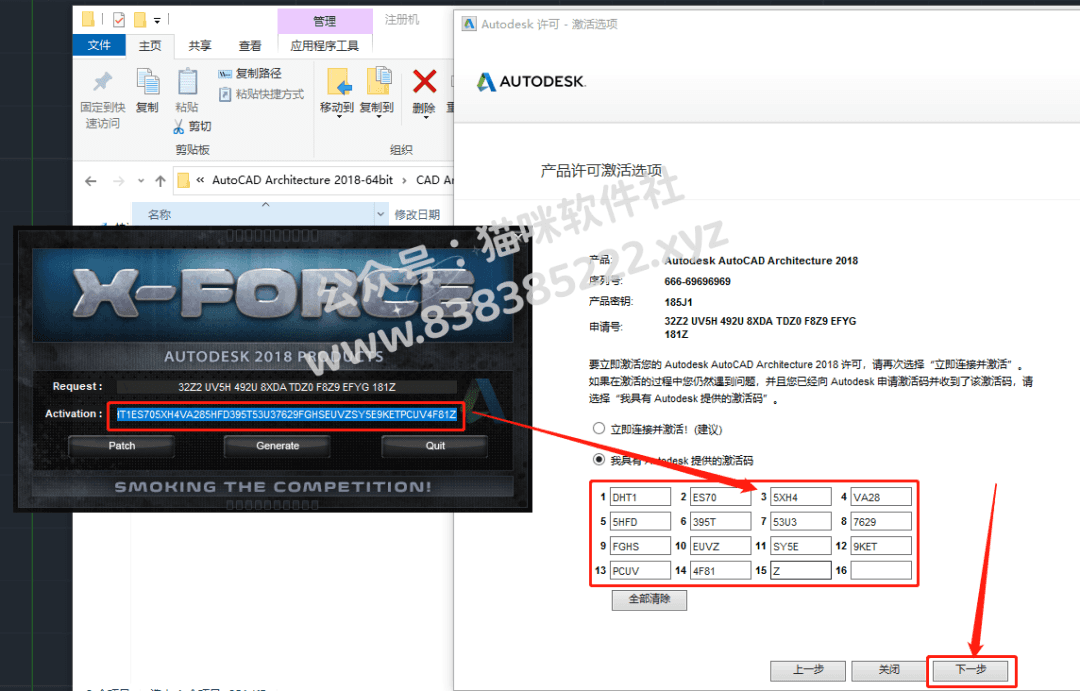Click activation code box 5 containing 5HFD
The image size is (1080, 691).
[640, 522]
